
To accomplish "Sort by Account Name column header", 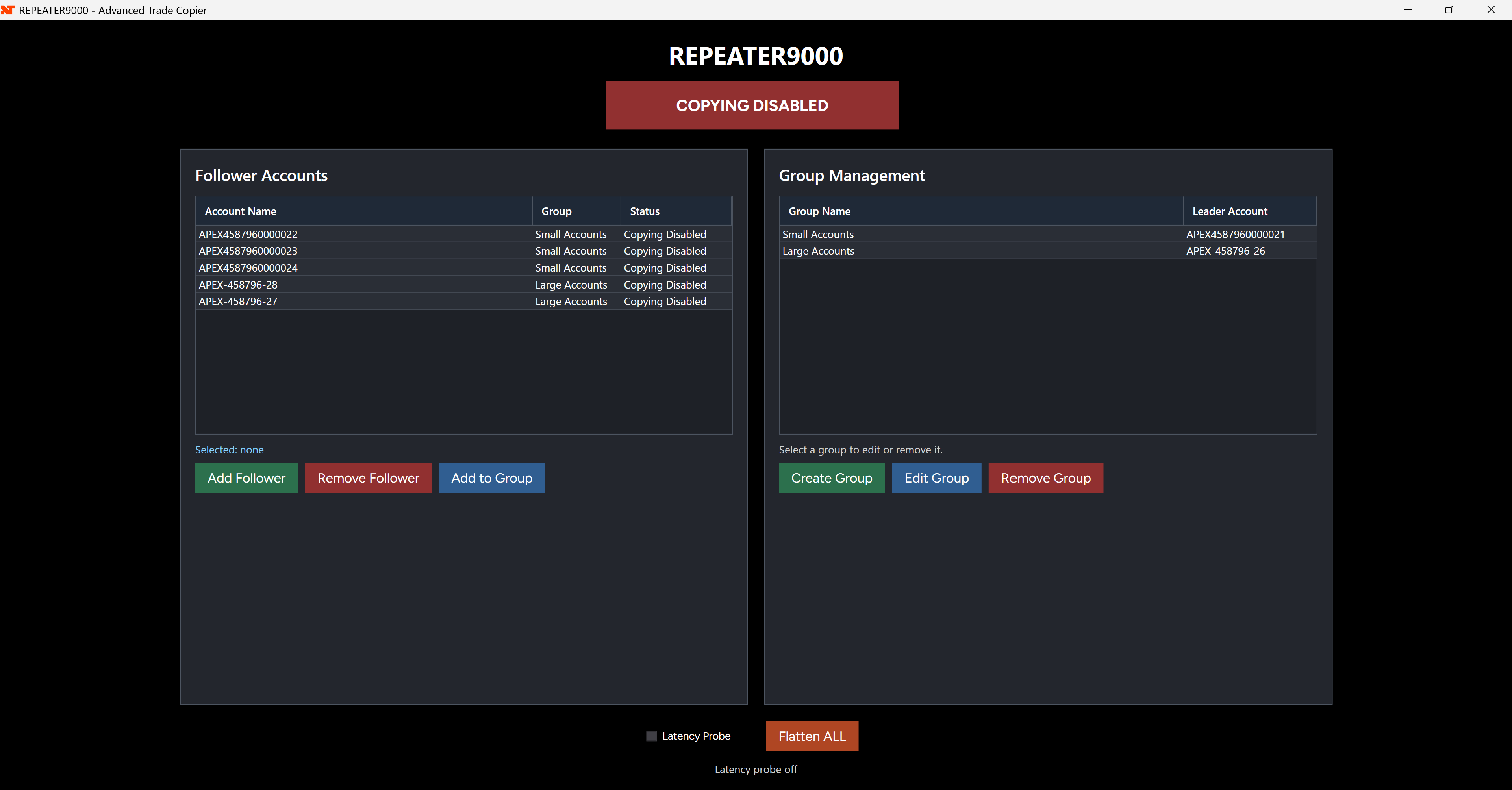I will [364, 211].
